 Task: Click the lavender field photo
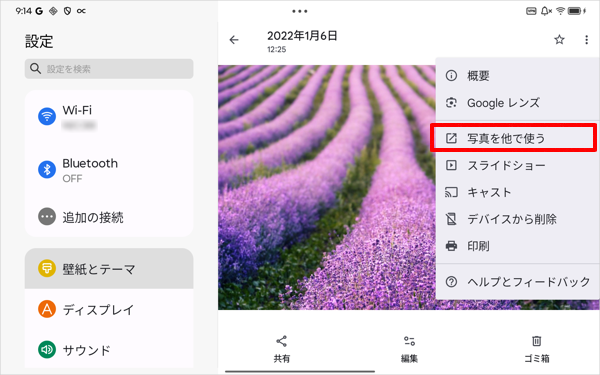(x=326, y=187)
